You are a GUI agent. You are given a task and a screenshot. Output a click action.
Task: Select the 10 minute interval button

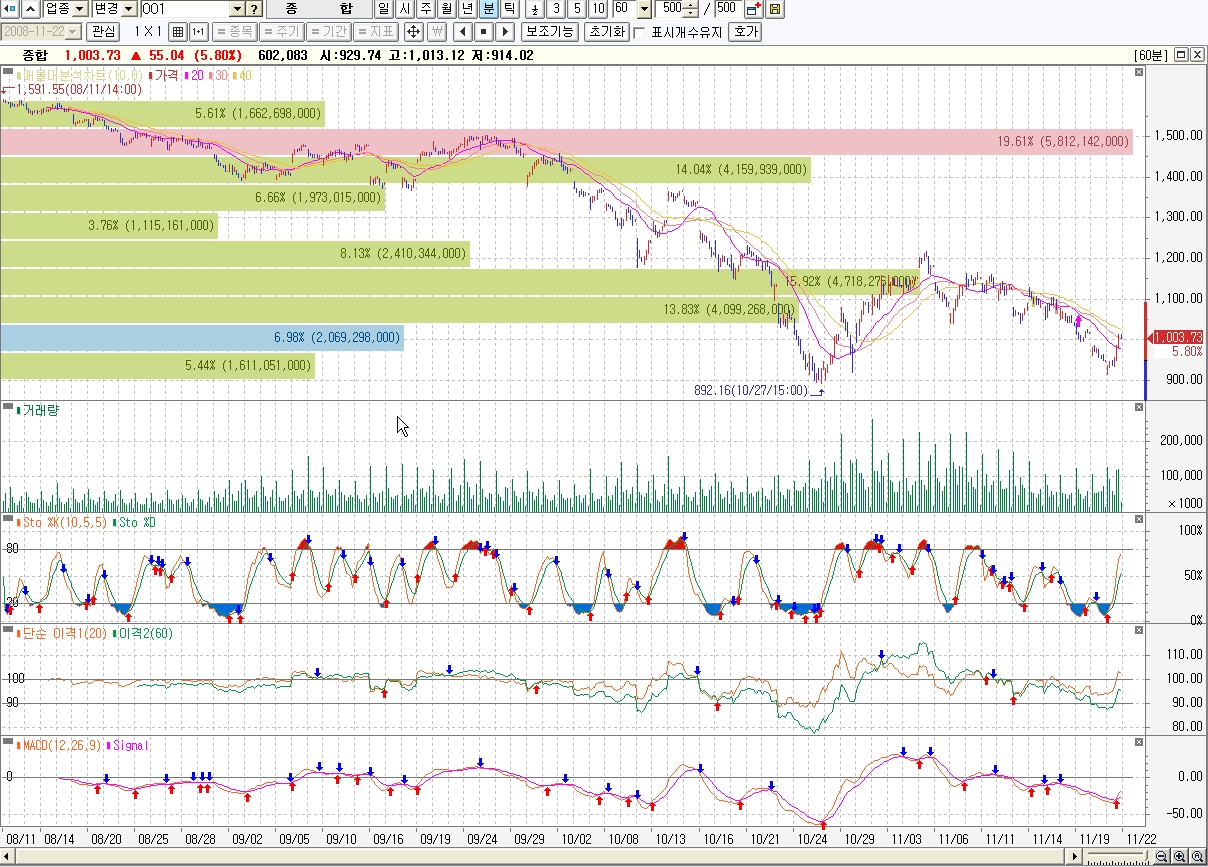(598, 9)
